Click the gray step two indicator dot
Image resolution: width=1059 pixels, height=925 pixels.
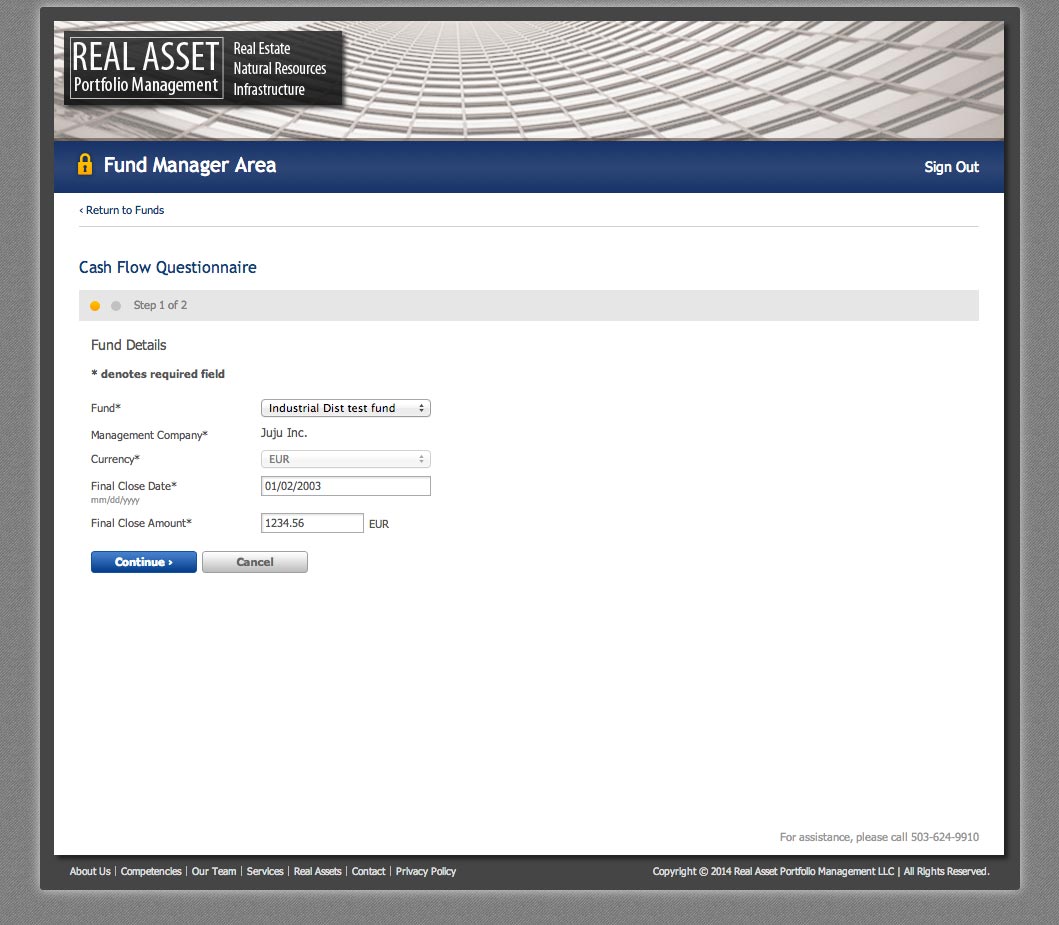(116, 306)
